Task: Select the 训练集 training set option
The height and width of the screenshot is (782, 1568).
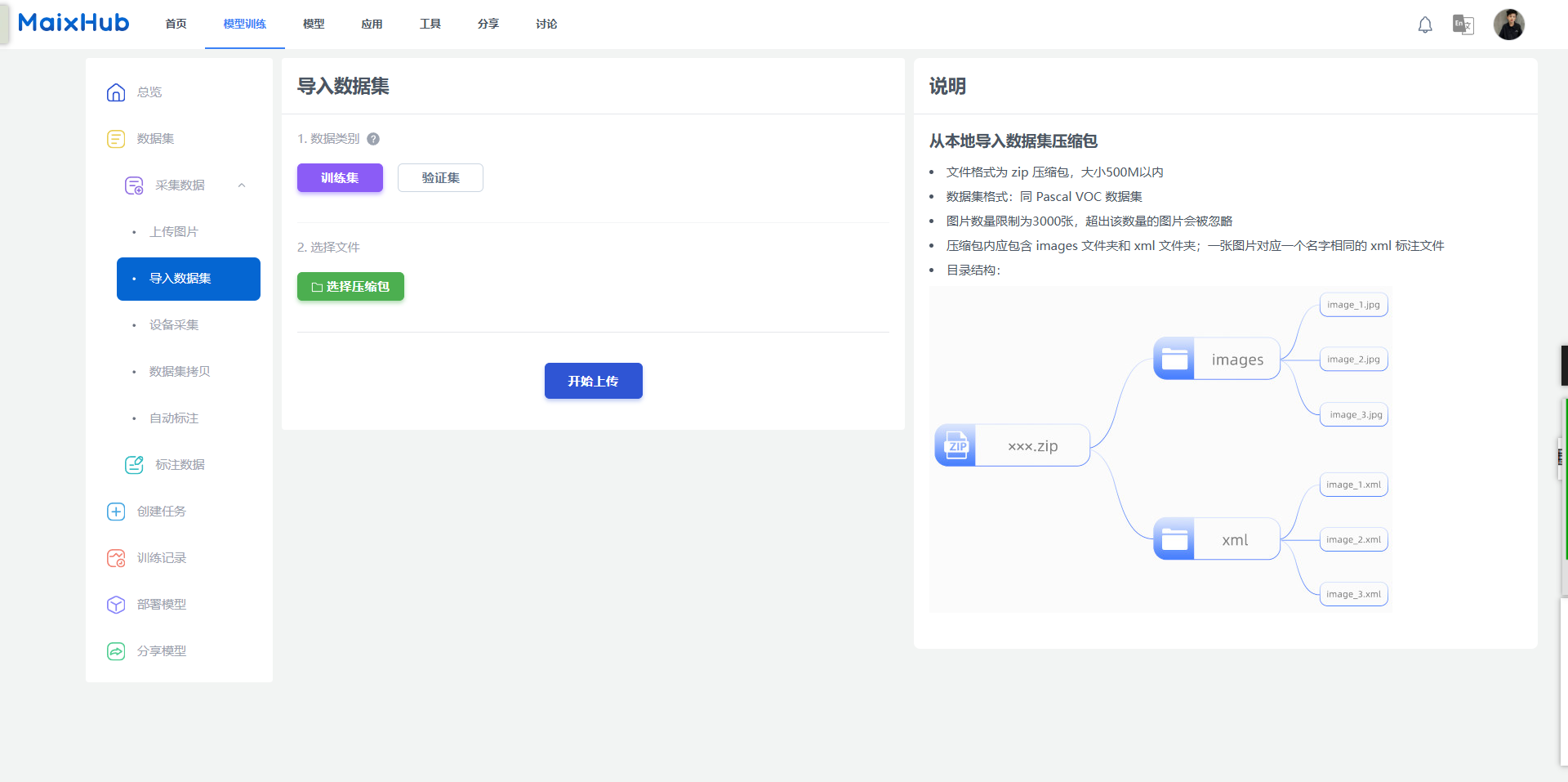Action: 340,177
